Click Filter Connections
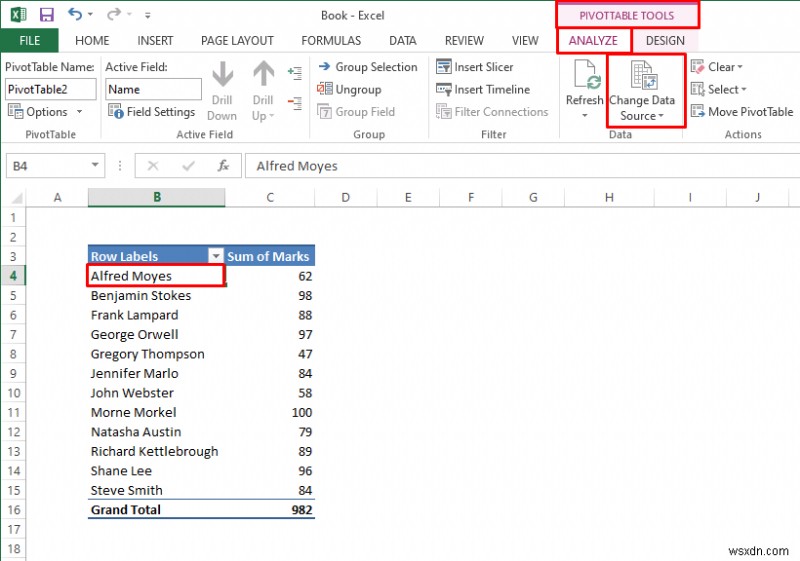Screen dimensions: 800x561 pyautogui.click(x=492, y=112)
